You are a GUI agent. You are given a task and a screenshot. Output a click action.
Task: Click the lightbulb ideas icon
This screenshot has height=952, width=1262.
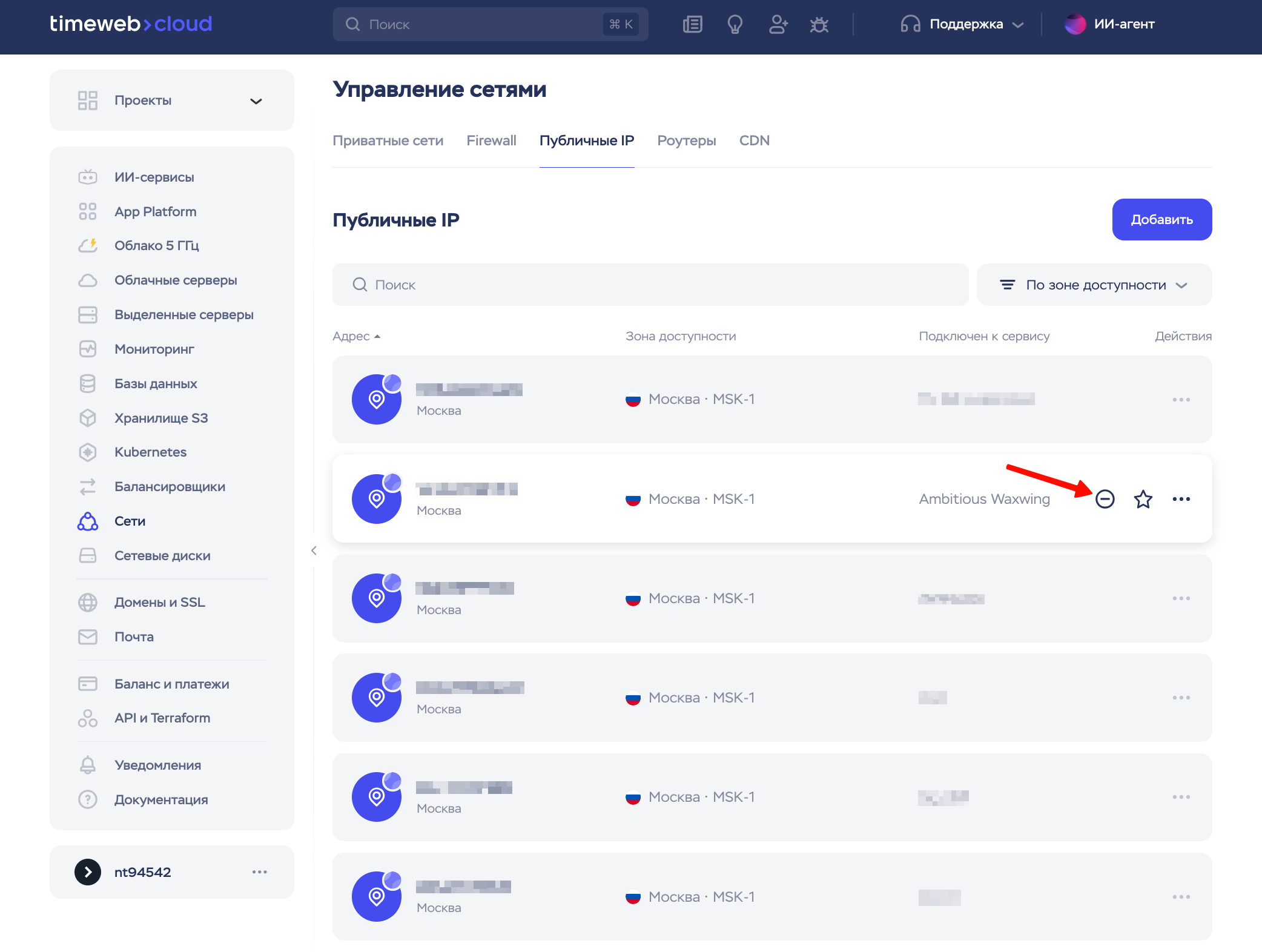tap(735, 24)
